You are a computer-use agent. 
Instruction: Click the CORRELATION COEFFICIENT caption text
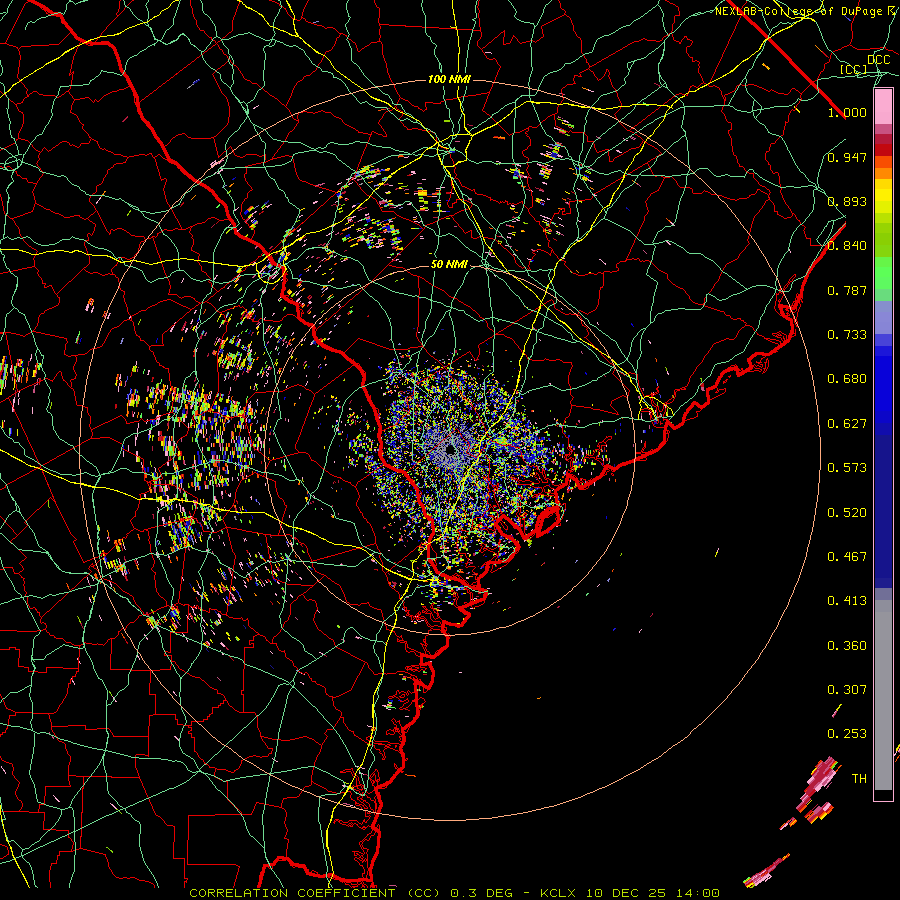[292, 893]
